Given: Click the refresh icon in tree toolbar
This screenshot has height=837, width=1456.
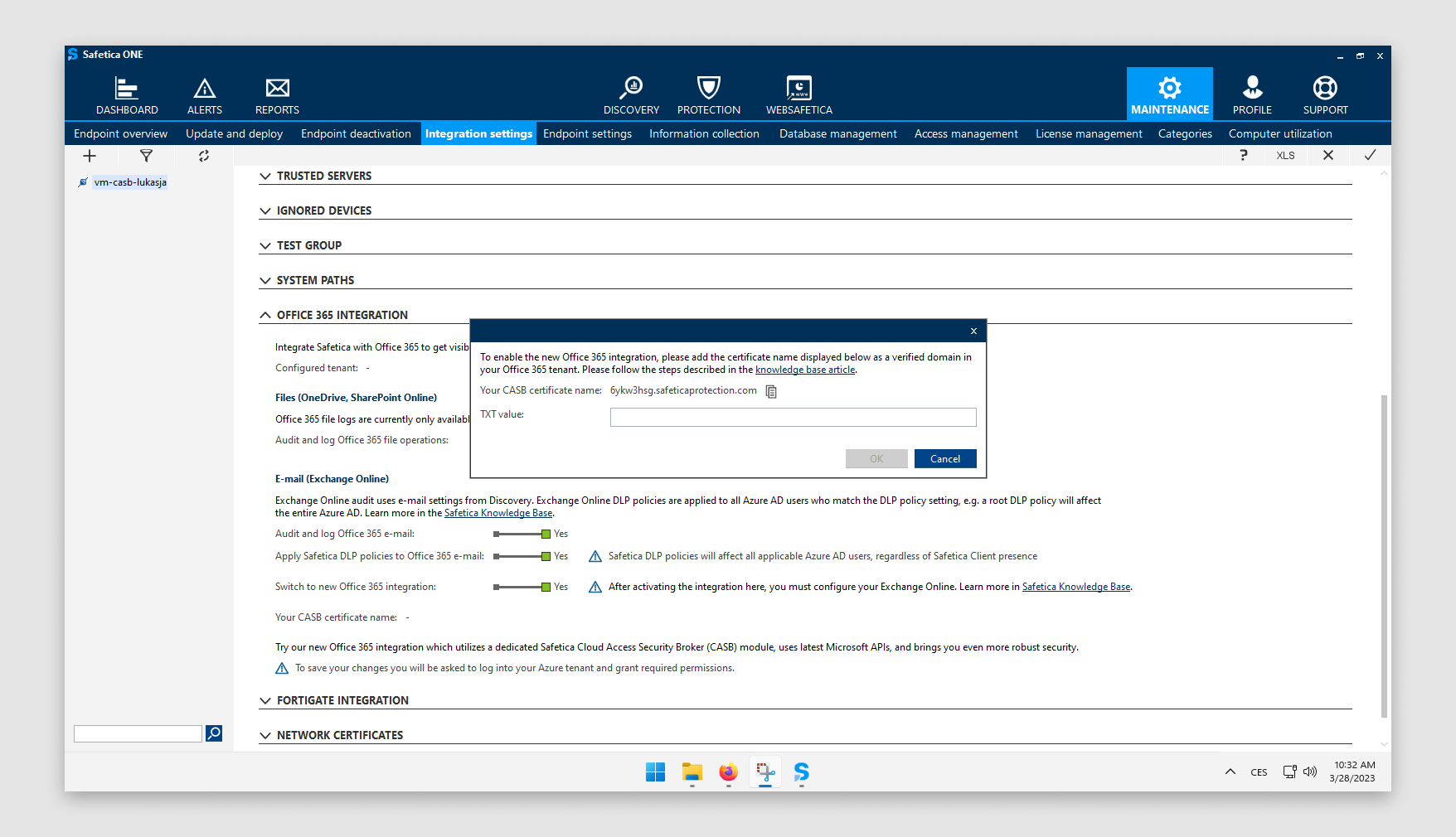Looking at the screenshot, I should [x=204, y=156].
